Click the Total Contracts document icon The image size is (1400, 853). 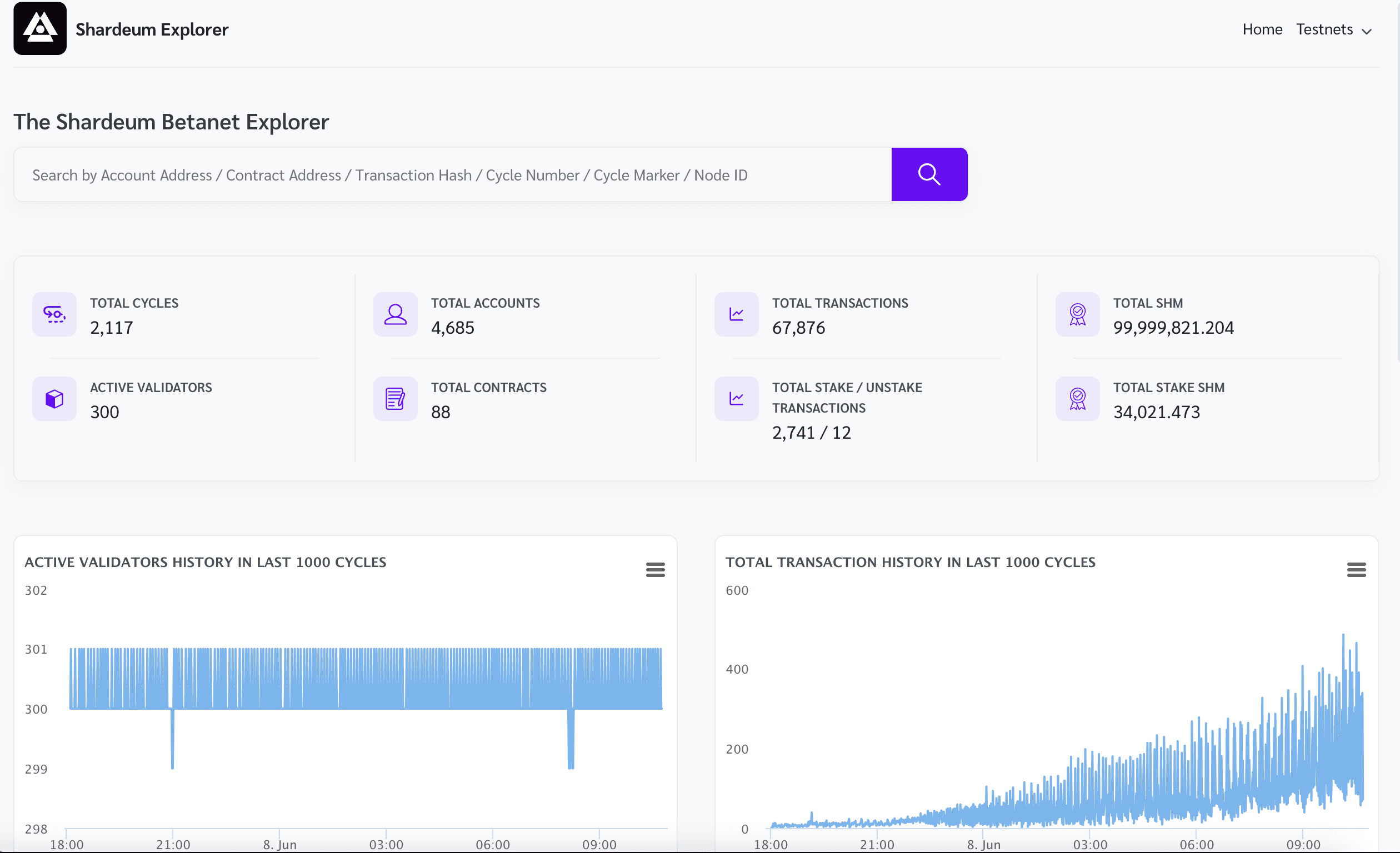[396, 399]
